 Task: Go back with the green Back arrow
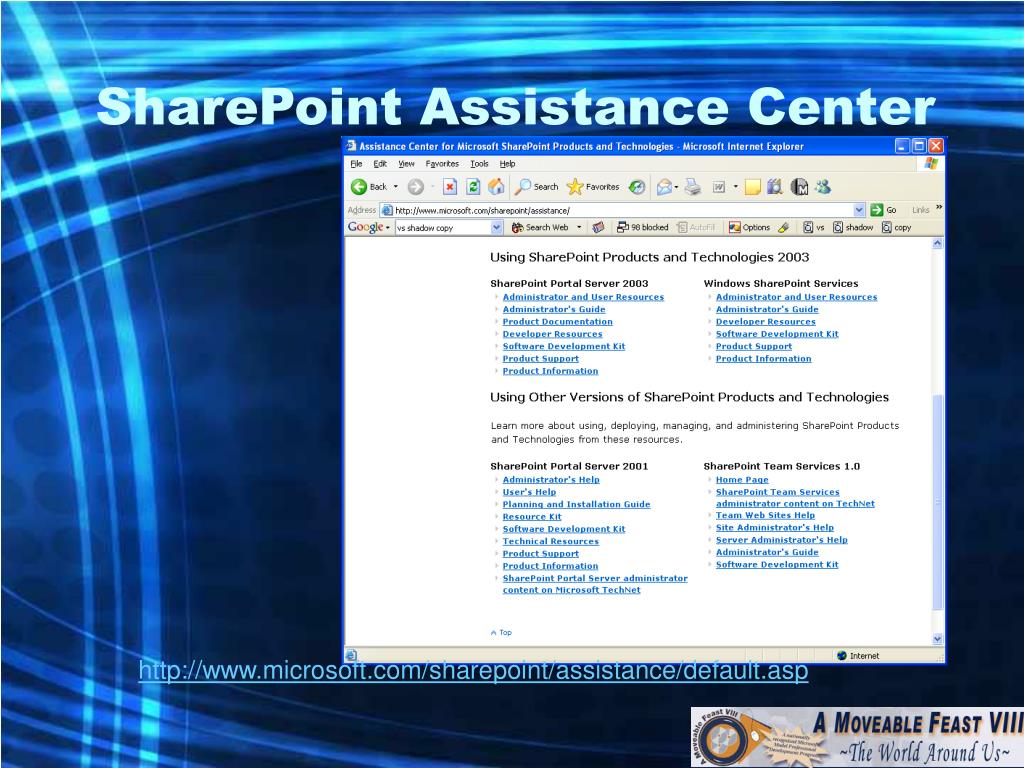[368, 187]
